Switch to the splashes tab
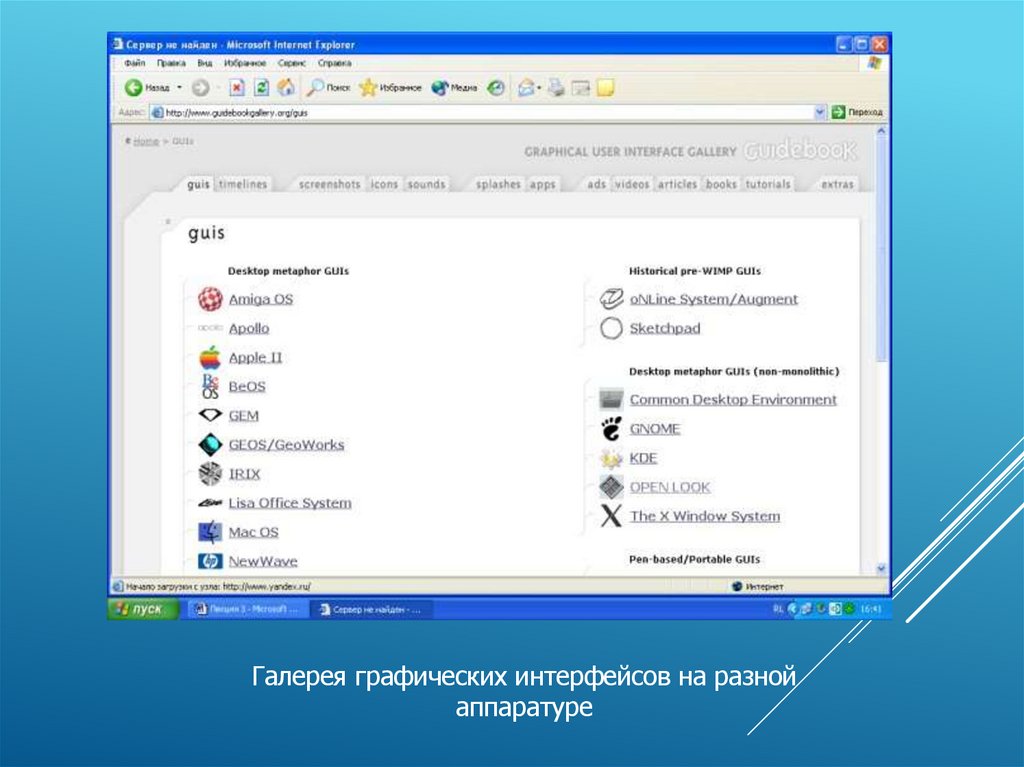This screenshot has height=767, width=1024. click(498, 184)
